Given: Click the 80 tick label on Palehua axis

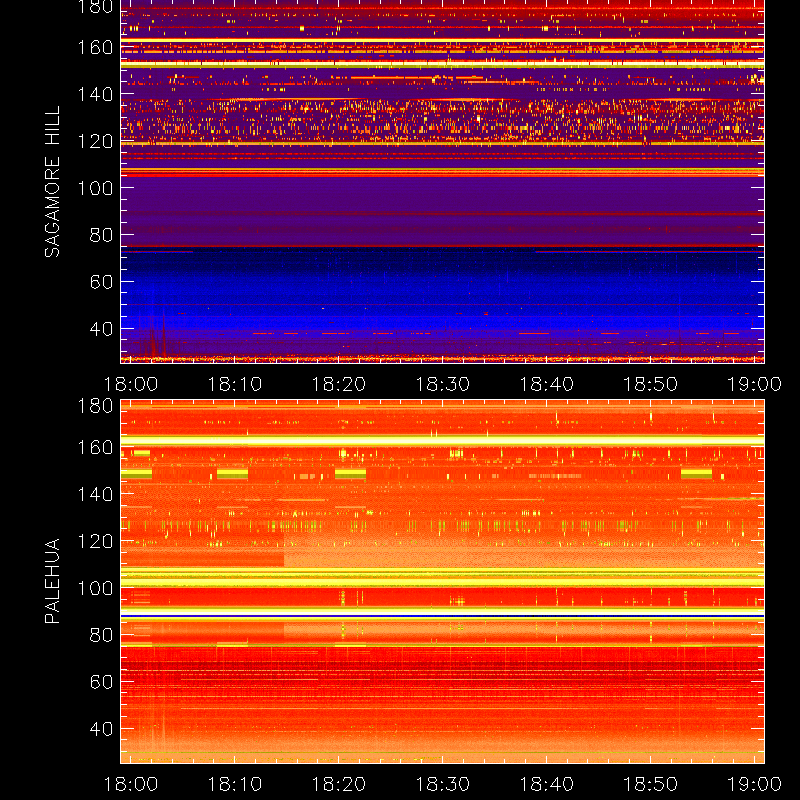Looking at the screenshot, I should coord(101,635).
